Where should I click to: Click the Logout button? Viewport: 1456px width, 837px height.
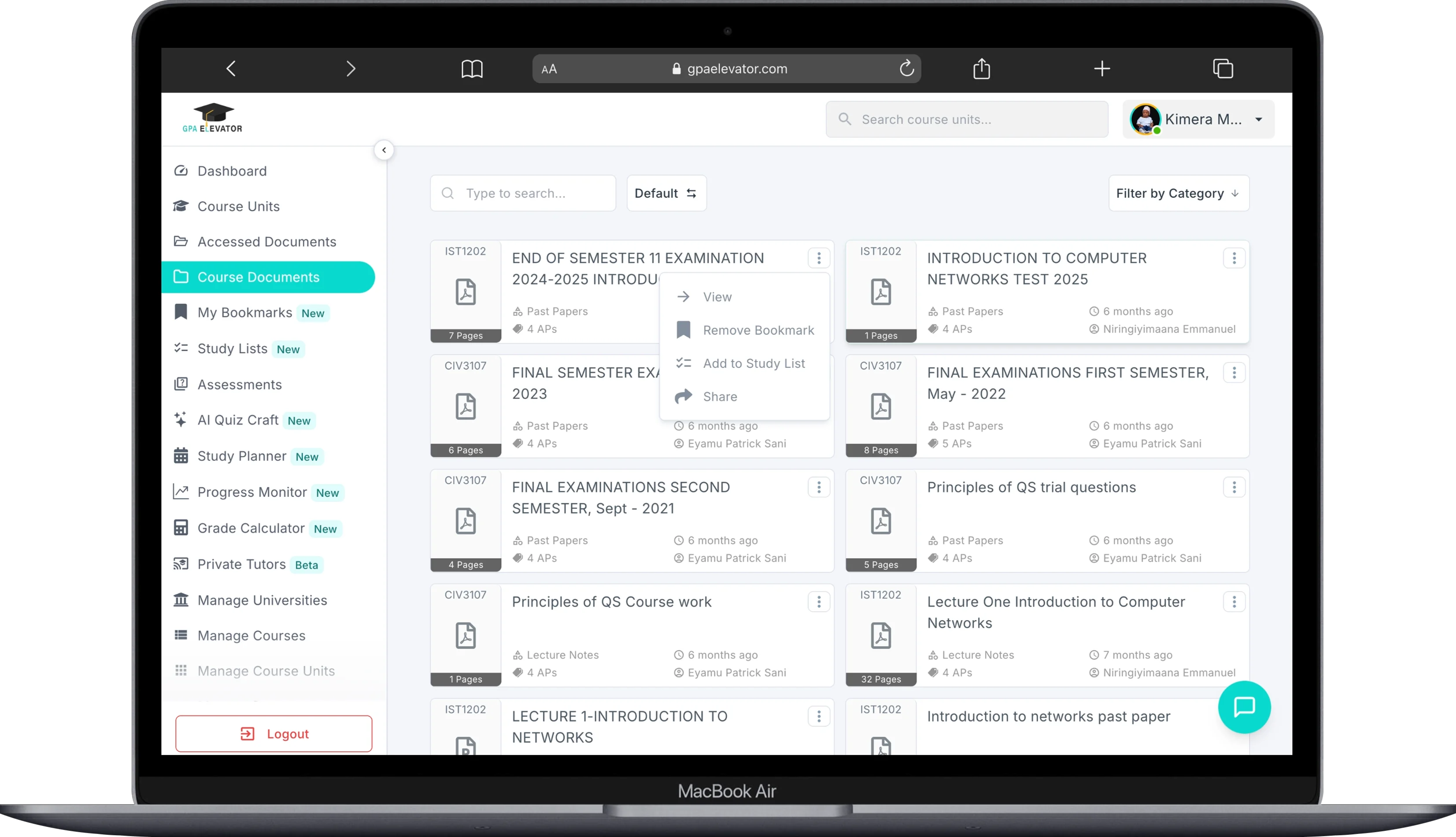pos(274,733)
